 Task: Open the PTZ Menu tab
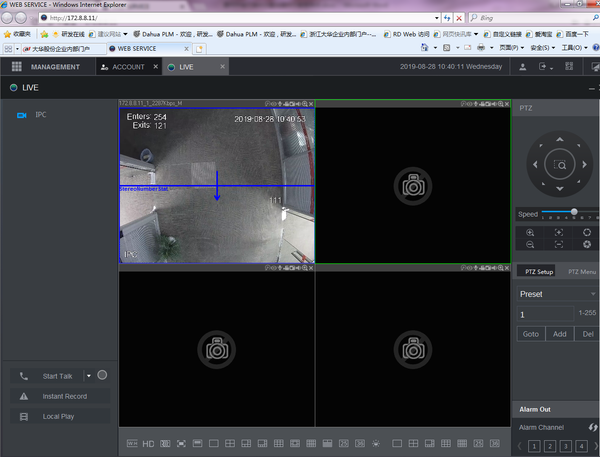(x=581, y=272)
